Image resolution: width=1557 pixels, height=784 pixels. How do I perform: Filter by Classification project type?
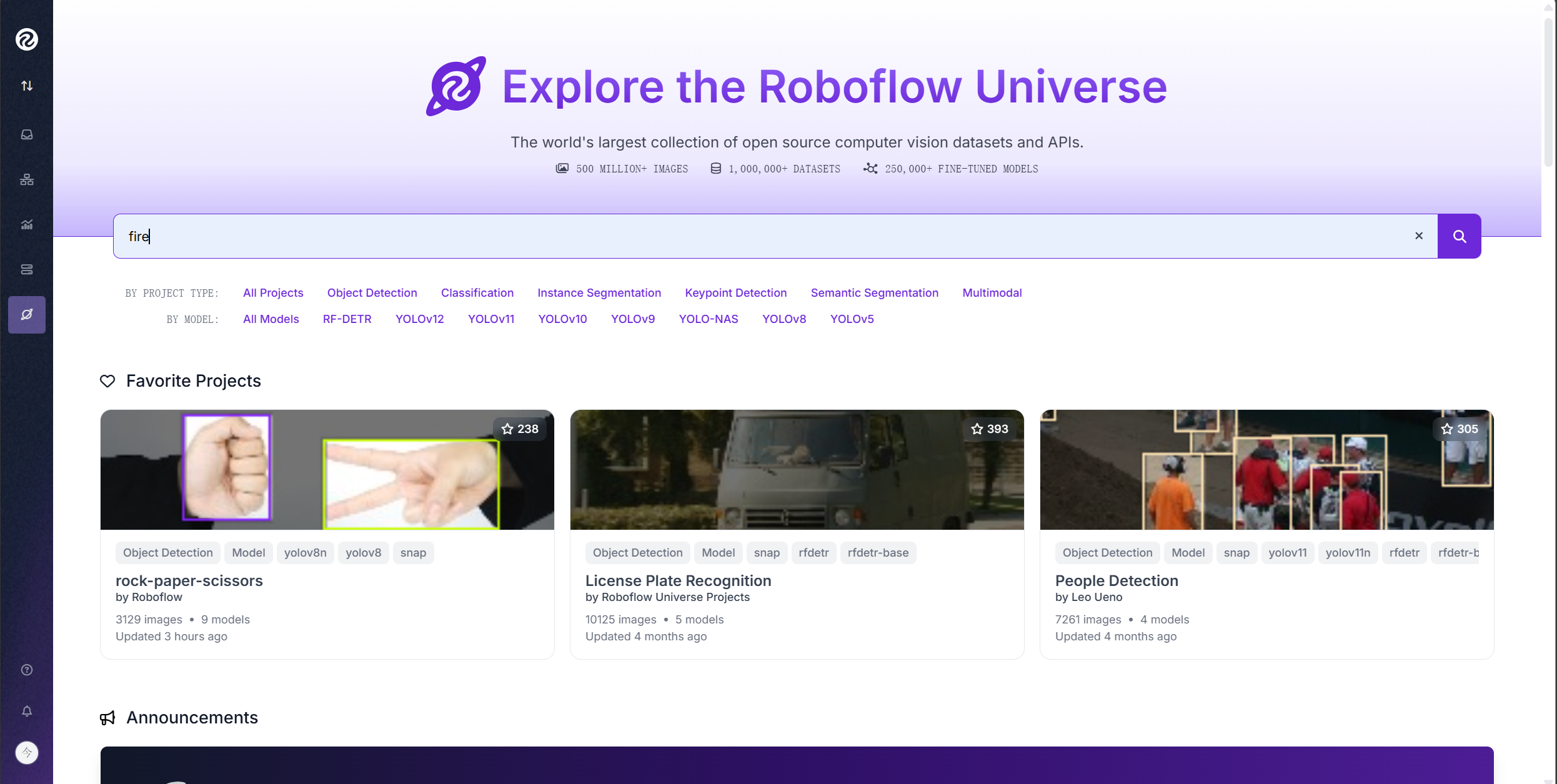(477, 293)
